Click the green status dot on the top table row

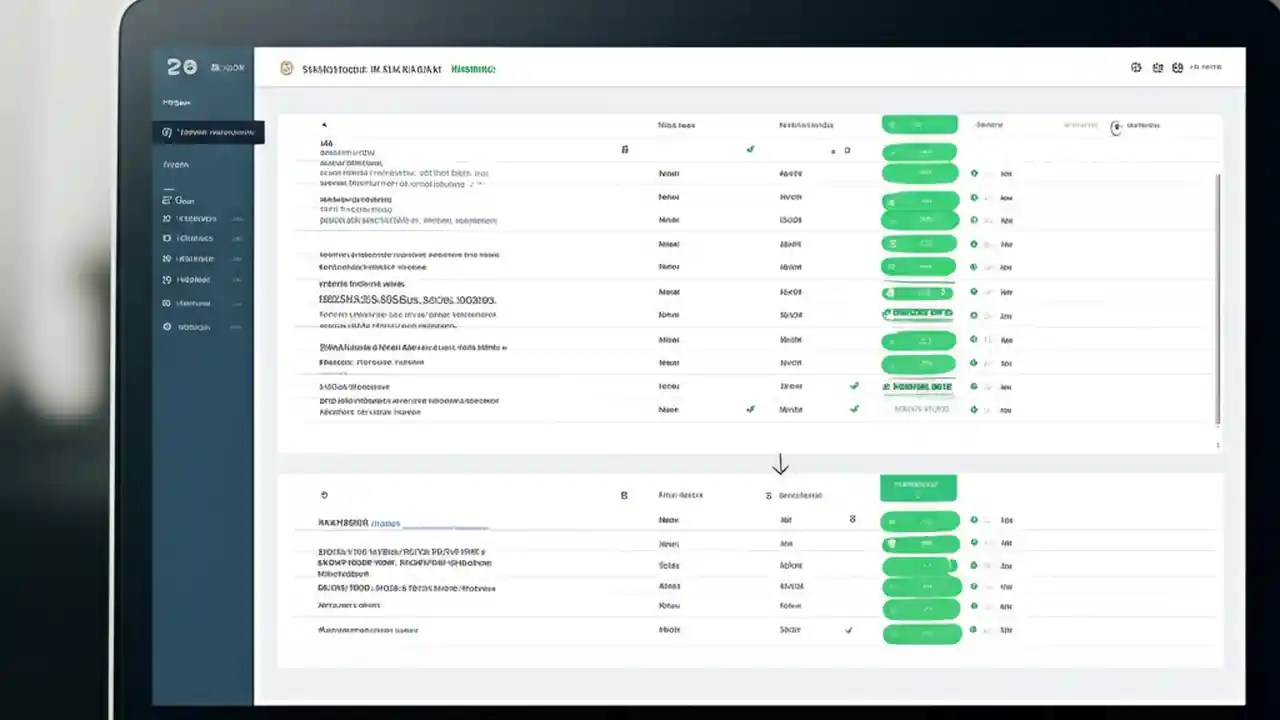pyautogui.click(x=974, y=172)
